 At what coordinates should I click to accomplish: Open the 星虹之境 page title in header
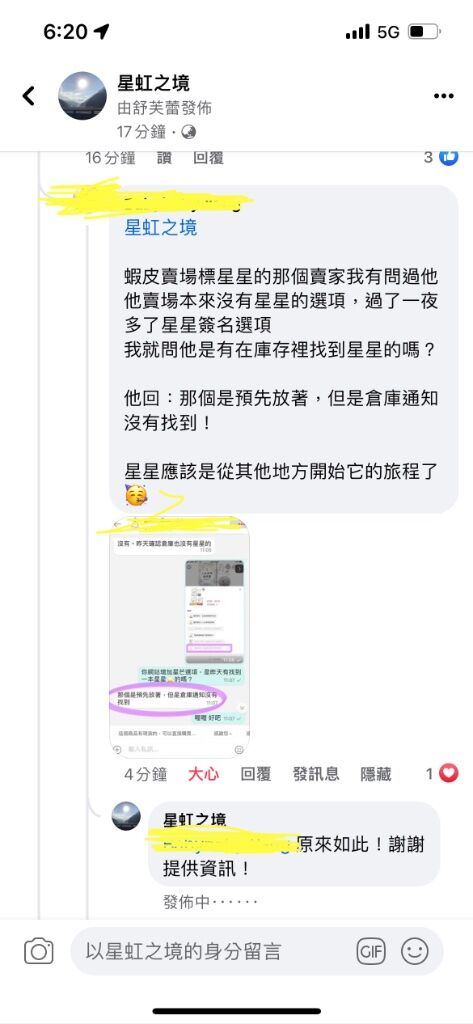(154, 83)
